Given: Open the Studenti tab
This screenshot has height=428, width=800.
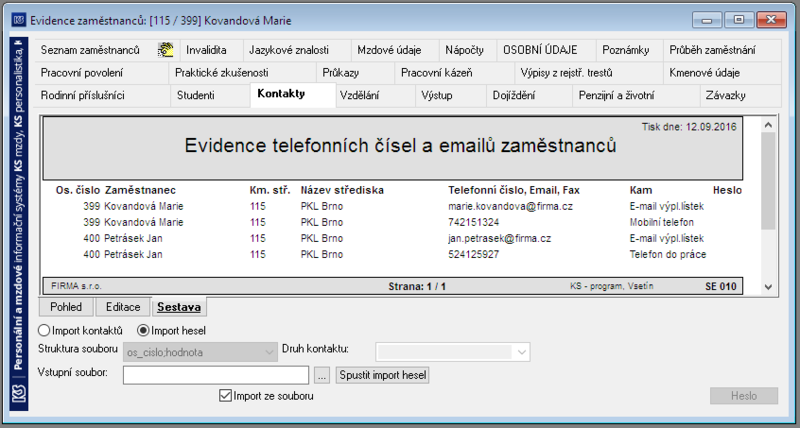Looking at the screenshot, I should pos(210,95).
